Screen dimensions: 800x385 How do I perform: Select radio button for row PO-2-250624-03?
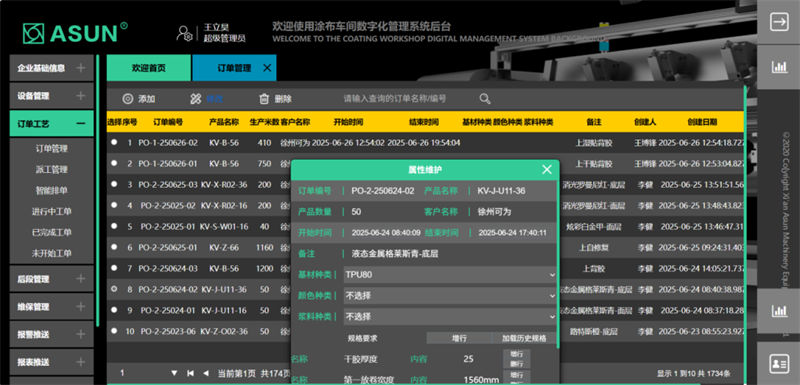[x=114, y=268]
